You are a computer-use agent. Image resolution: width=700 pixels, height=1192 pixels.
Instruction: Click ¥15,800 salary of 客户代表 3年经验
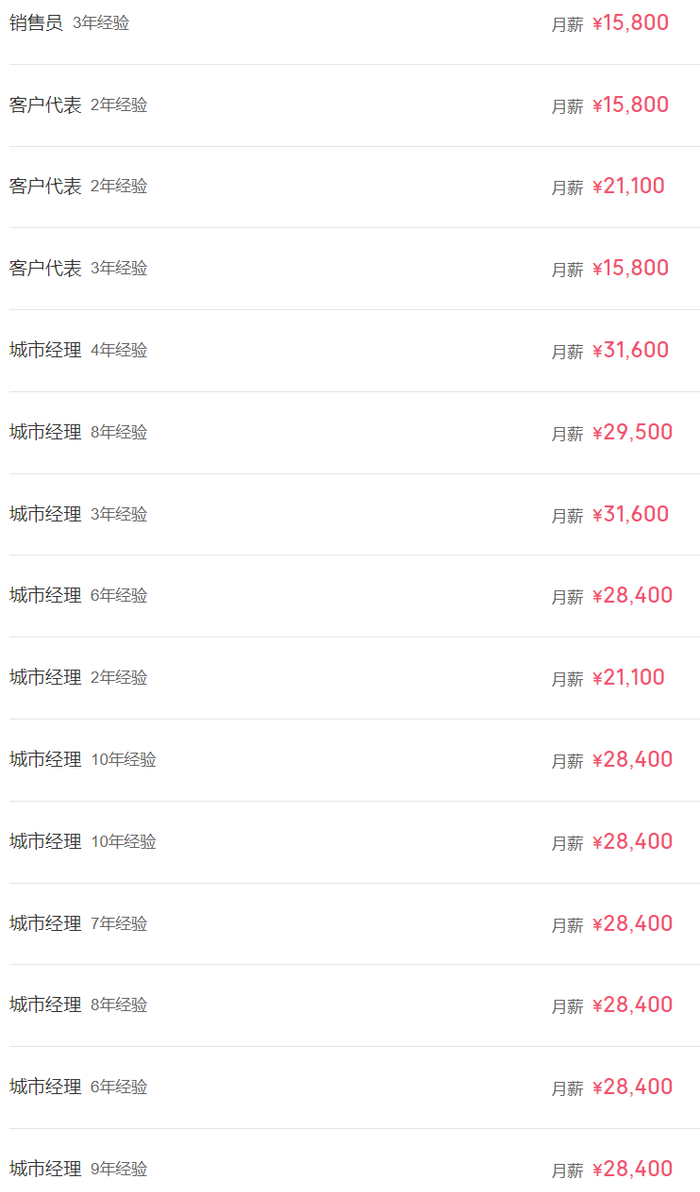pos(630,268)
